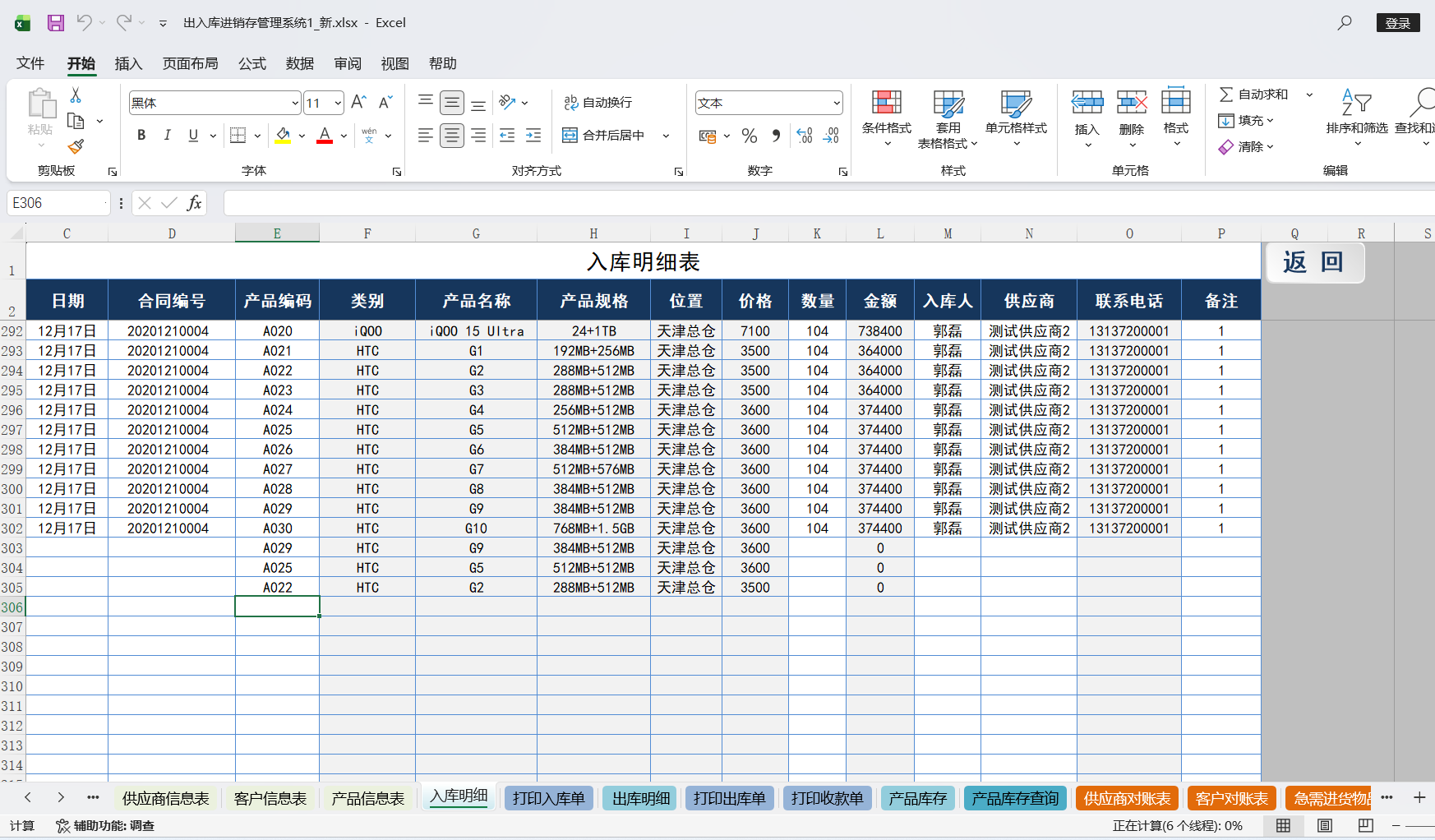This screenshot has height=840, width=1435.
Task: Open the 插入 ribbon tab
Action: pyautogui.click(x=128, y=63)
